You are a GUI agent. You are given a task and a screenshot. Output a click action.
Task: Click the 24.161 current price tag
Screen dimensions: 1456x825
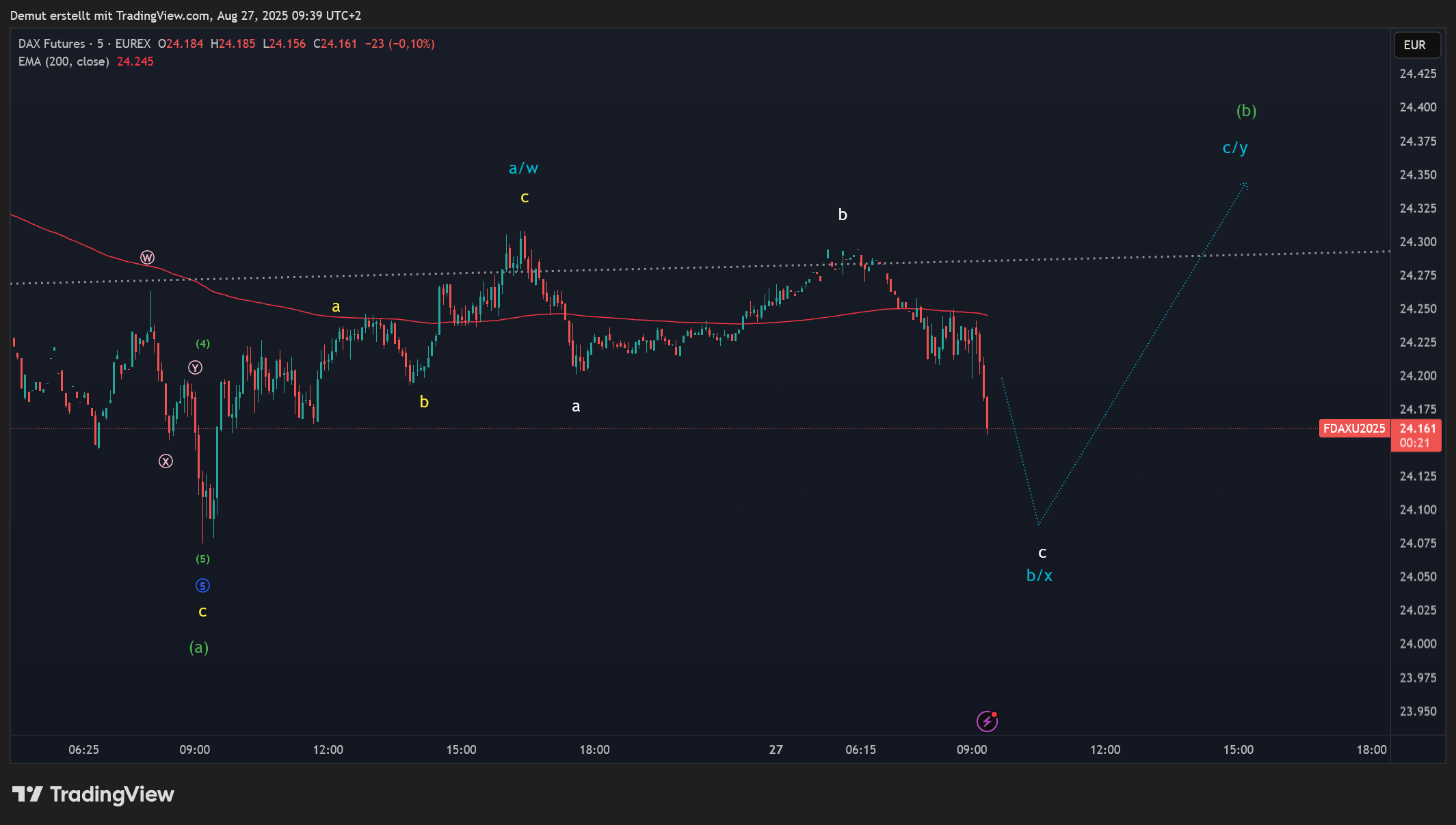[x=1417, y=429]
